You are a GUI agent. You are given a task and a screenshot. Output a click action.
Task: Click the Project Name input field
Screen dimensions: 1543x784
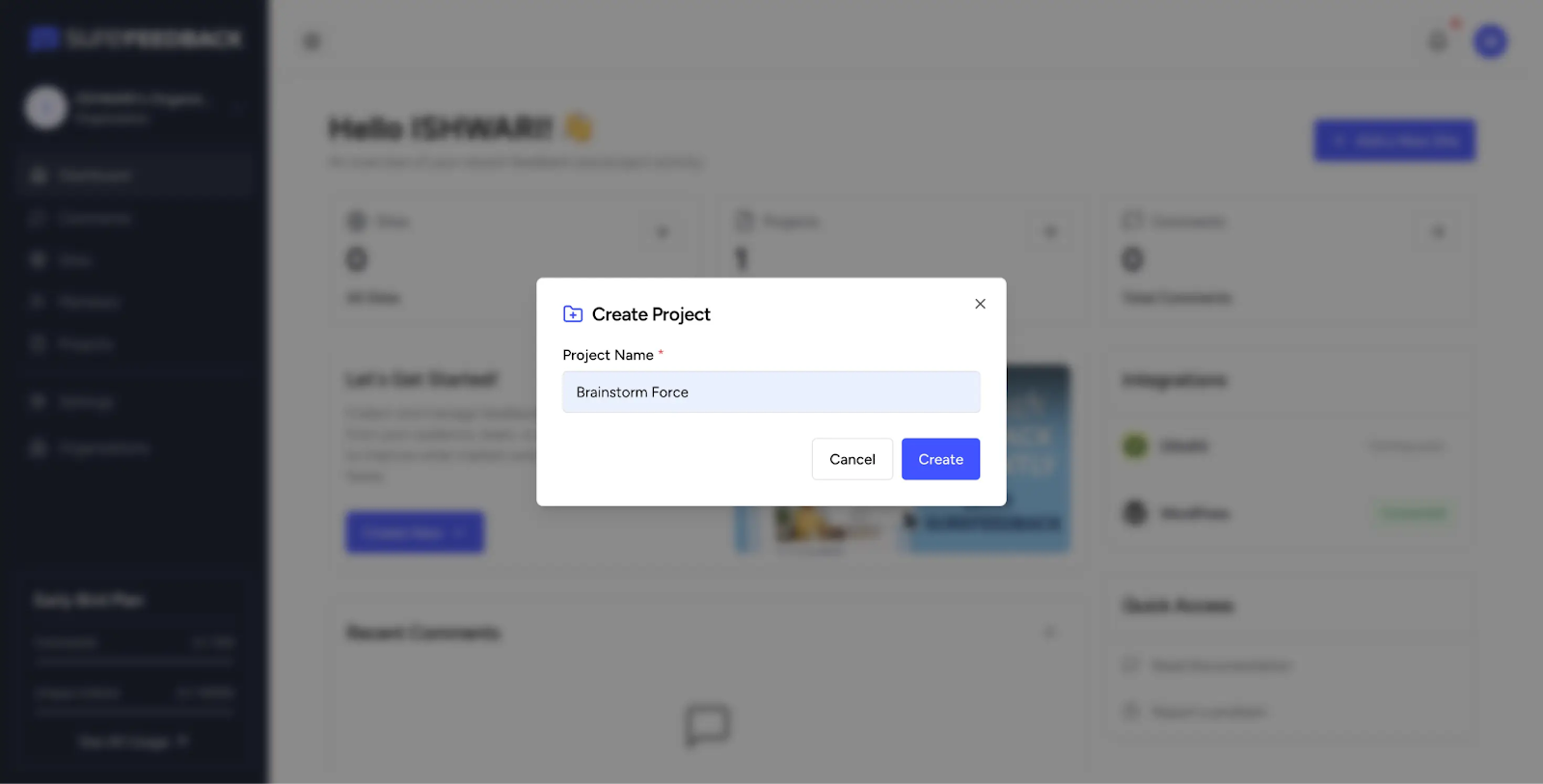pyautogui.click(x=771, y=392)
